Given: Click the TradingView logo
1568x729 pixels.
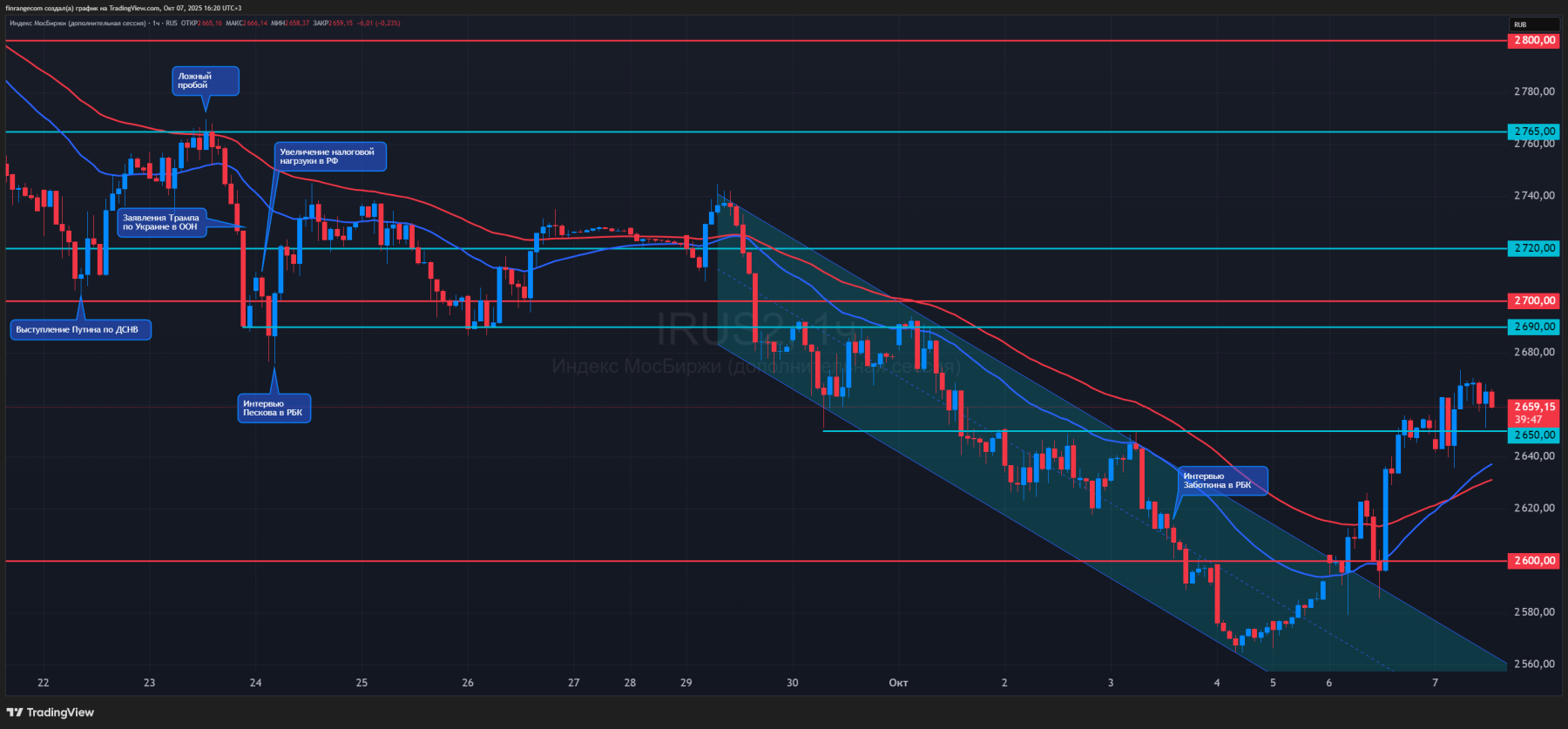Looking at the screenshot, I should [x=51, y=712].
